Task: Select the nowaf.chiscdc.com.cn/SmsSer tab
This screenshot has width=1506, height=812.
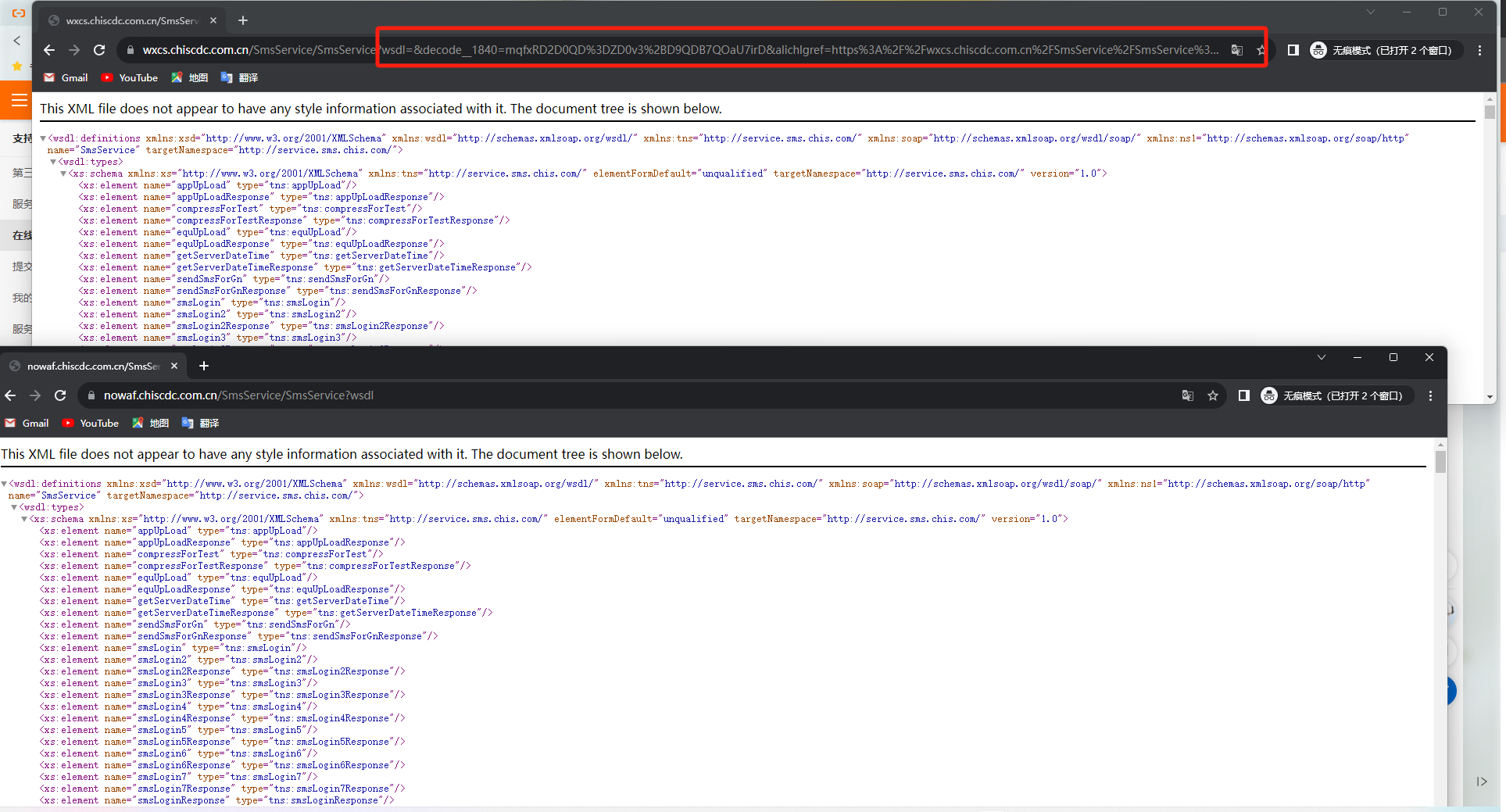Action: (92, 366)
